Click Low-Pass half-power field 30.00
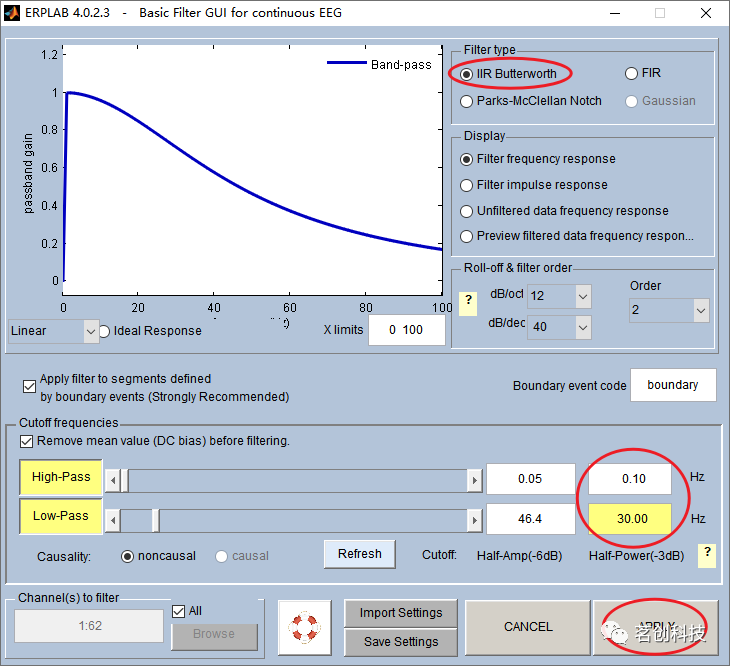This screenshot has width=730, height=666. click(x=629, y=519)
